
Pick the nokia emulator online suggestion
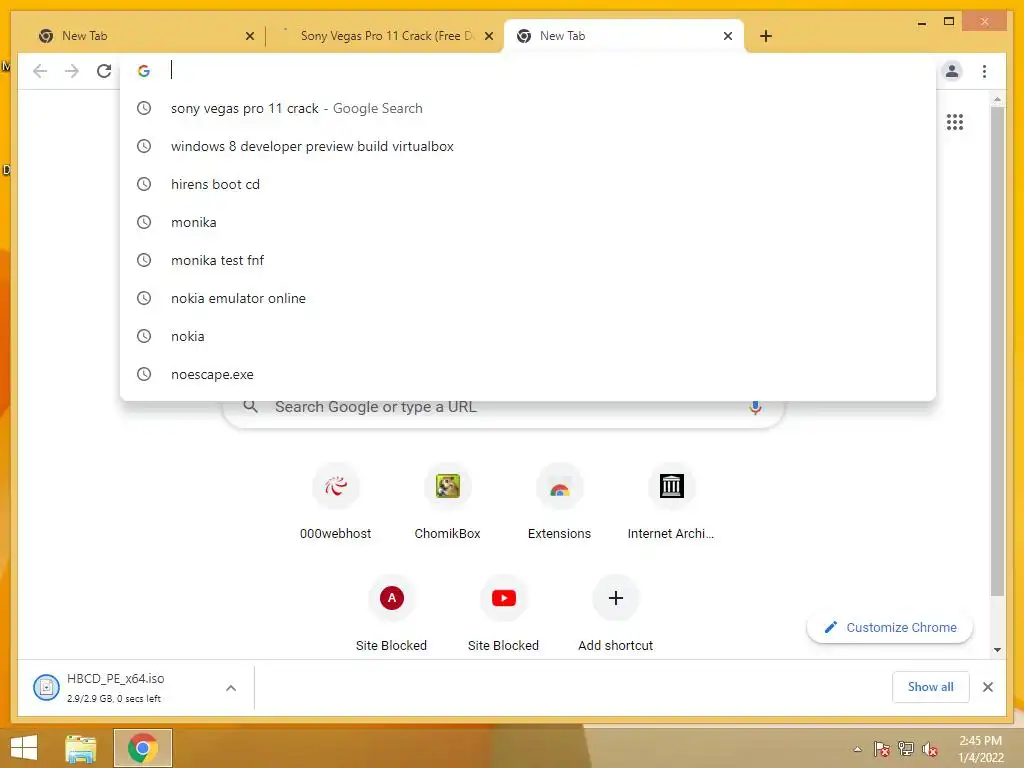pyautogui.click(x=528, y=298)
